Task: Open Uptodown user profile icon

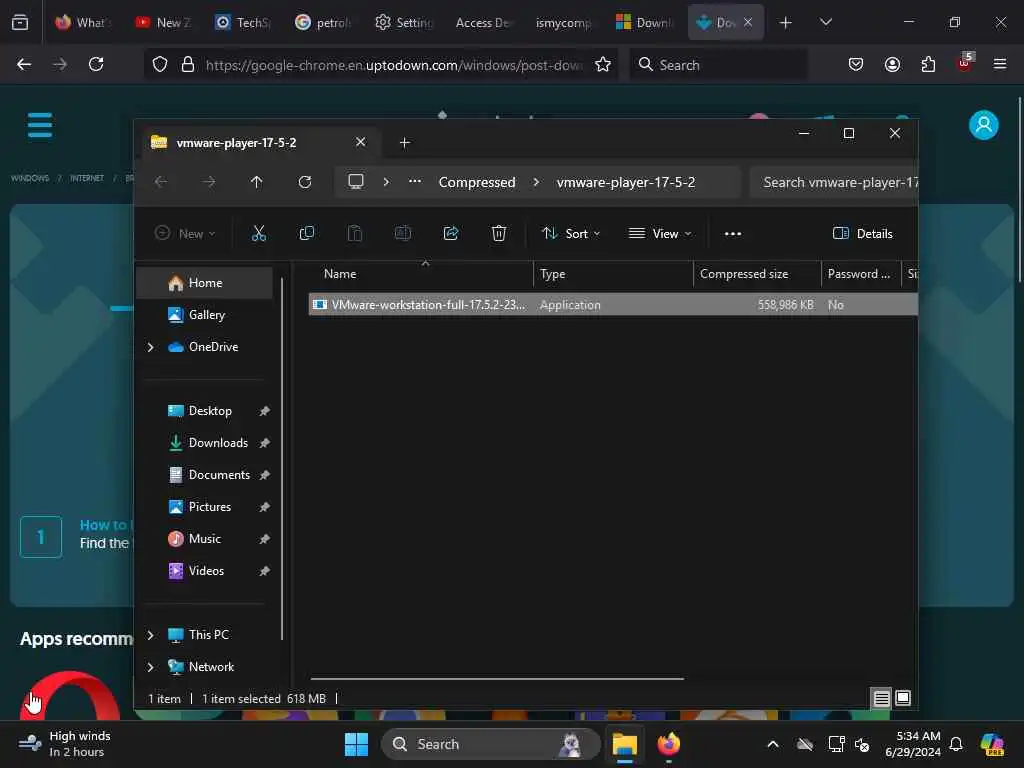Action: coord(984,125)
